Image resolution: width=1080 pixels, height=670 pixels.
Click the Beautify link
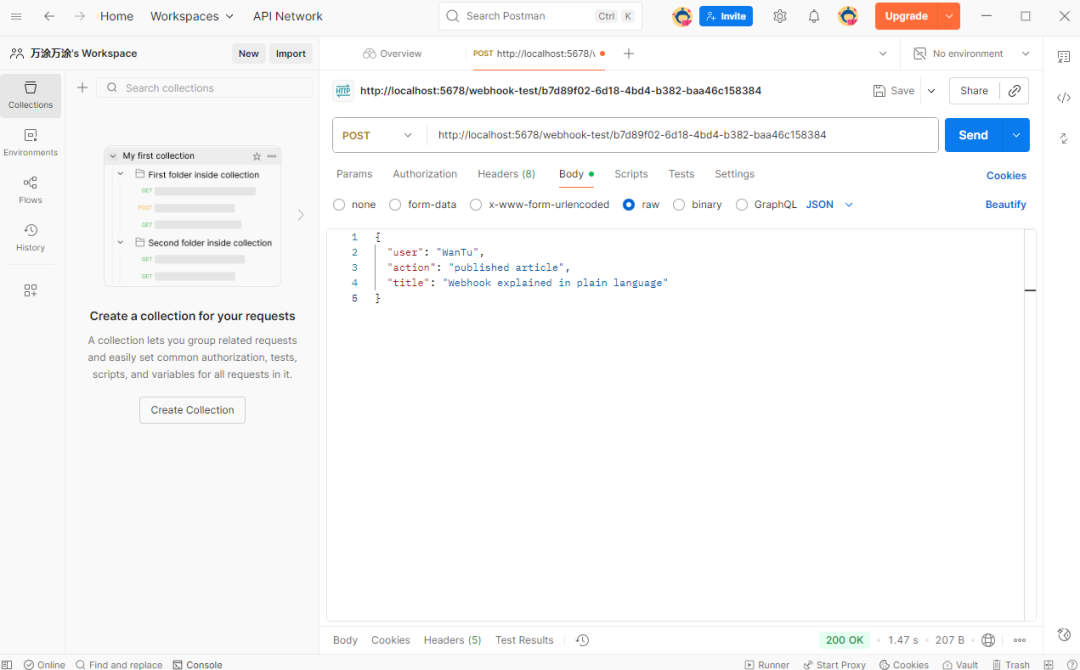(x=1005, y=205)
